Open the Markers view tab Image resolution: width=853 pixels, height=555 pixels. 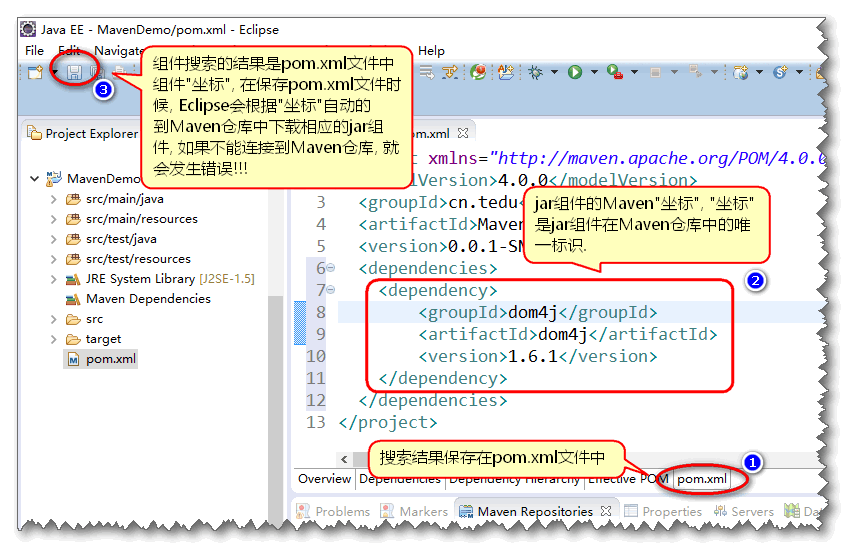click(x=413, y=511)
